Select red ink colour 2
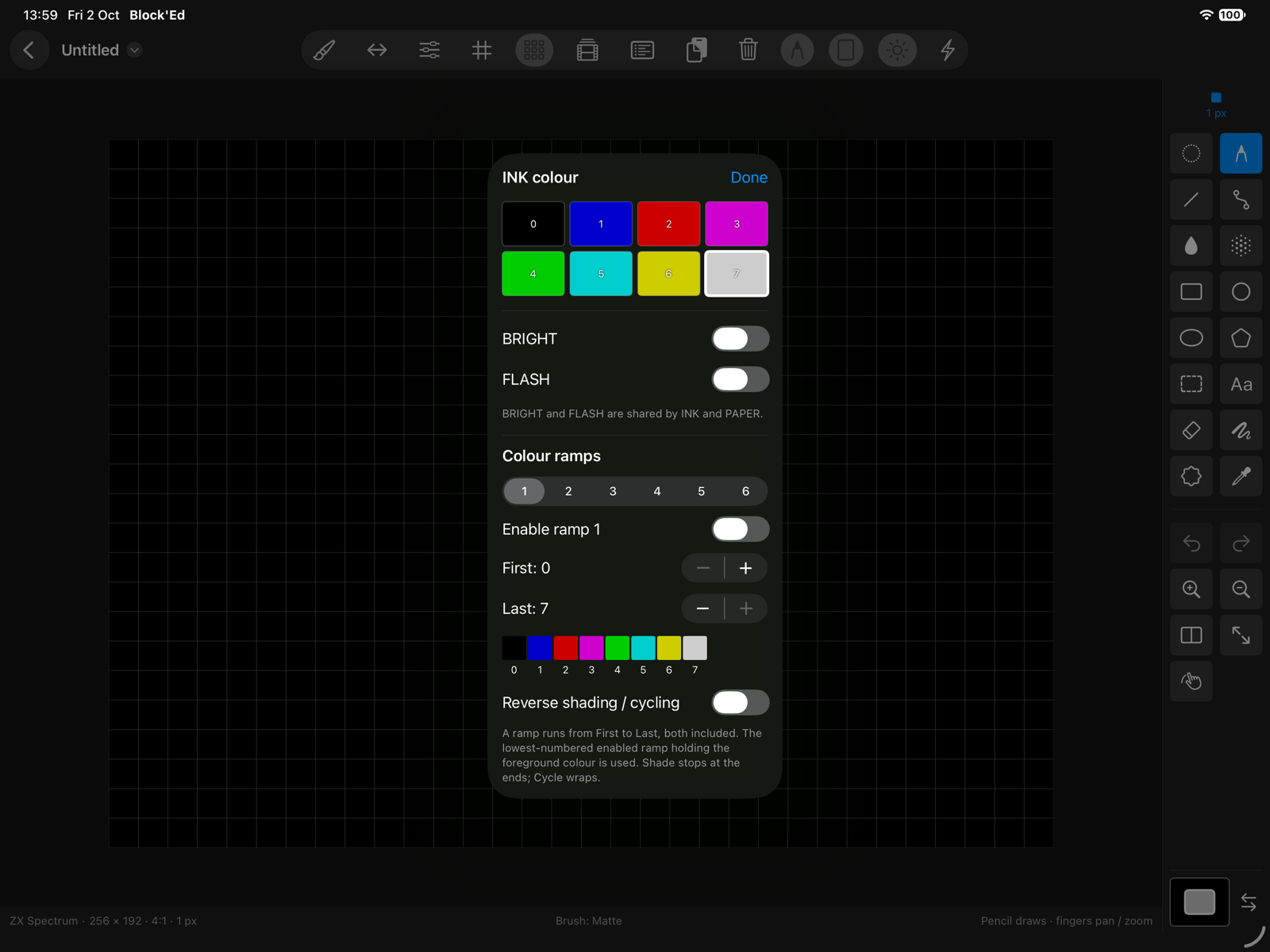The width and height of the screenshot is (1270, 952). (x=668, y=224)
